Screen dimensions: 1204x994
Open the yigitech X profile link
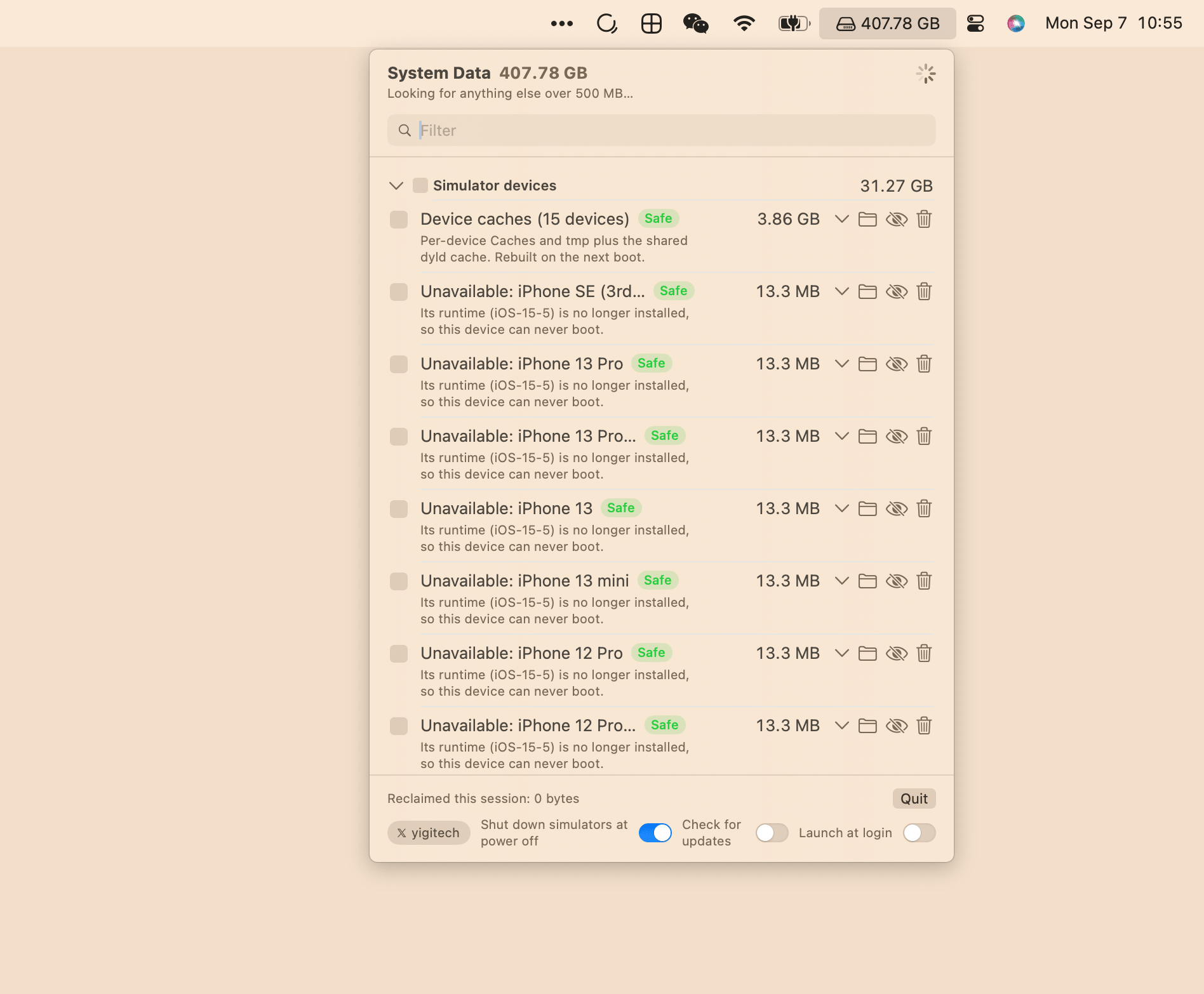(x=429, y=833)
